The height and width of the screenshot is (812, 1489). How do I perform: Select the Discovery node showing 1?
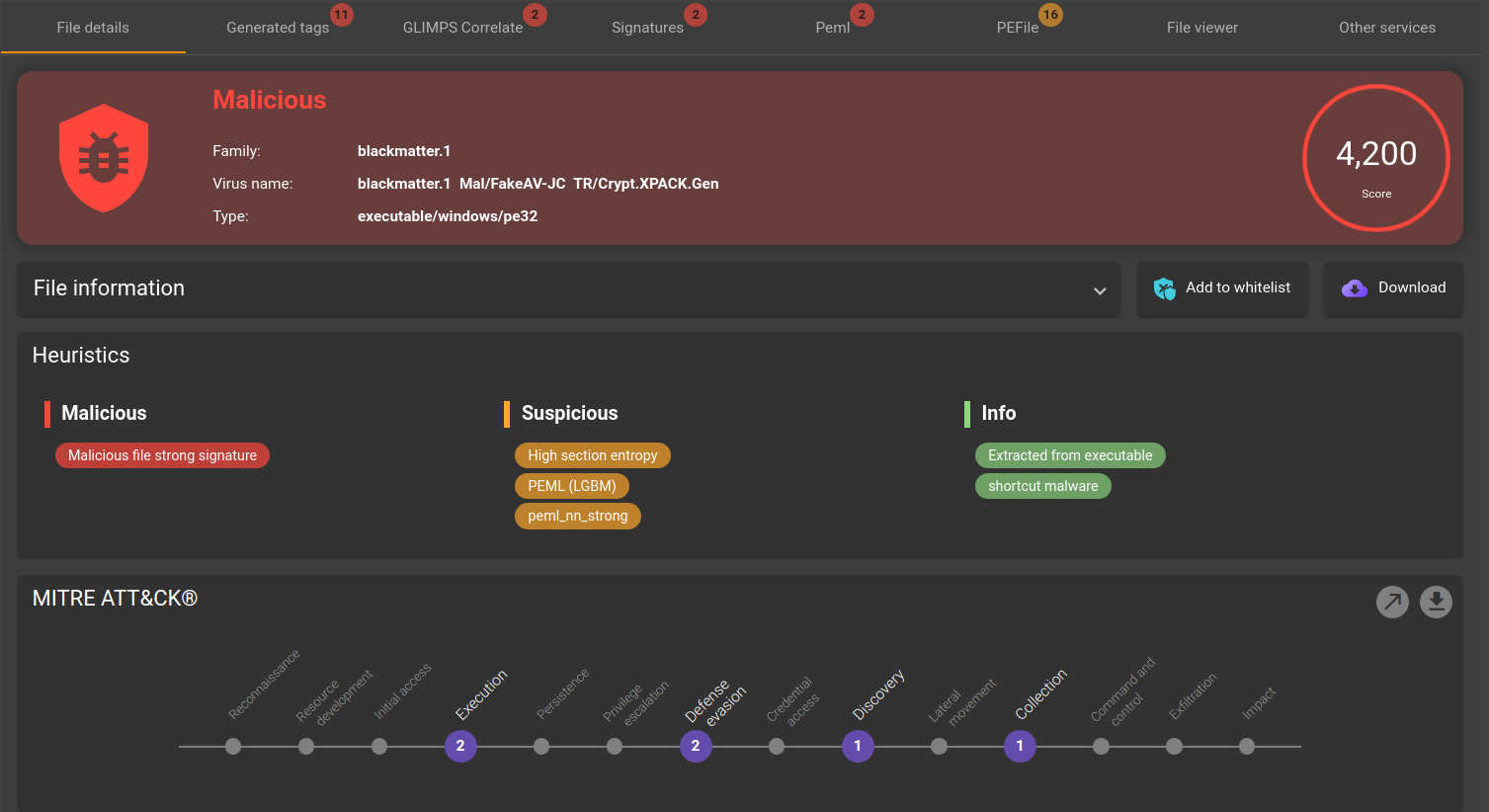pos(858,746)
